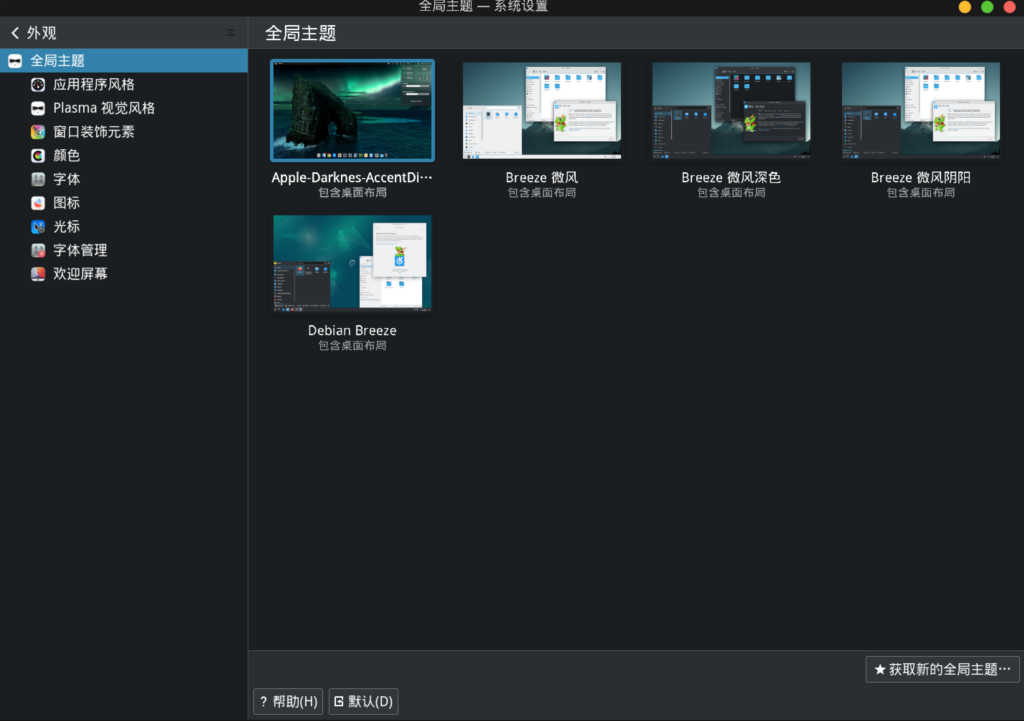Image resolution: width=1024 pixels, height=721 pixels.
Task: Open the sidebar hamburger menu icon
Action: (x=231, y=33)
